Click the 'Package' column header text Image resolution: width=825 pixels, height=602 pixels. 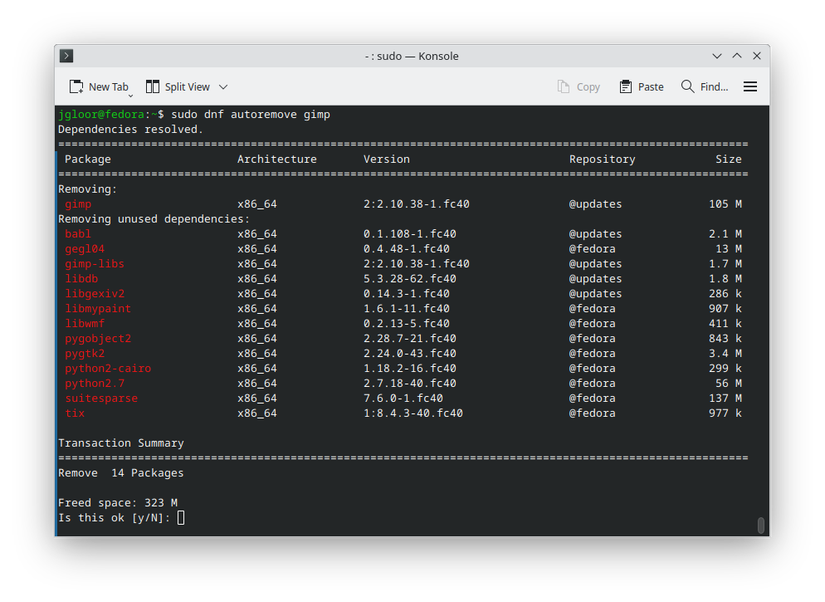tap(87, 159)
